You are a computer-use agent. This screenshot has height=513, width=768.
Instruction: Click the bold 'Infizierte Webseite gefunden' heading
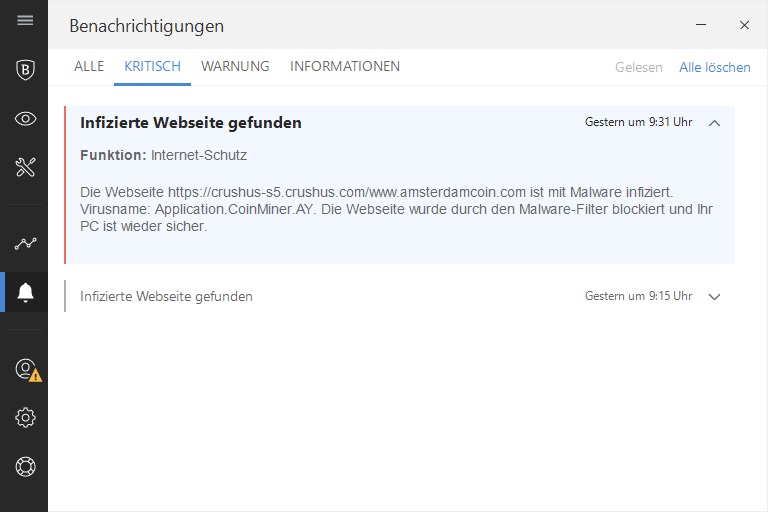point(191,122)
